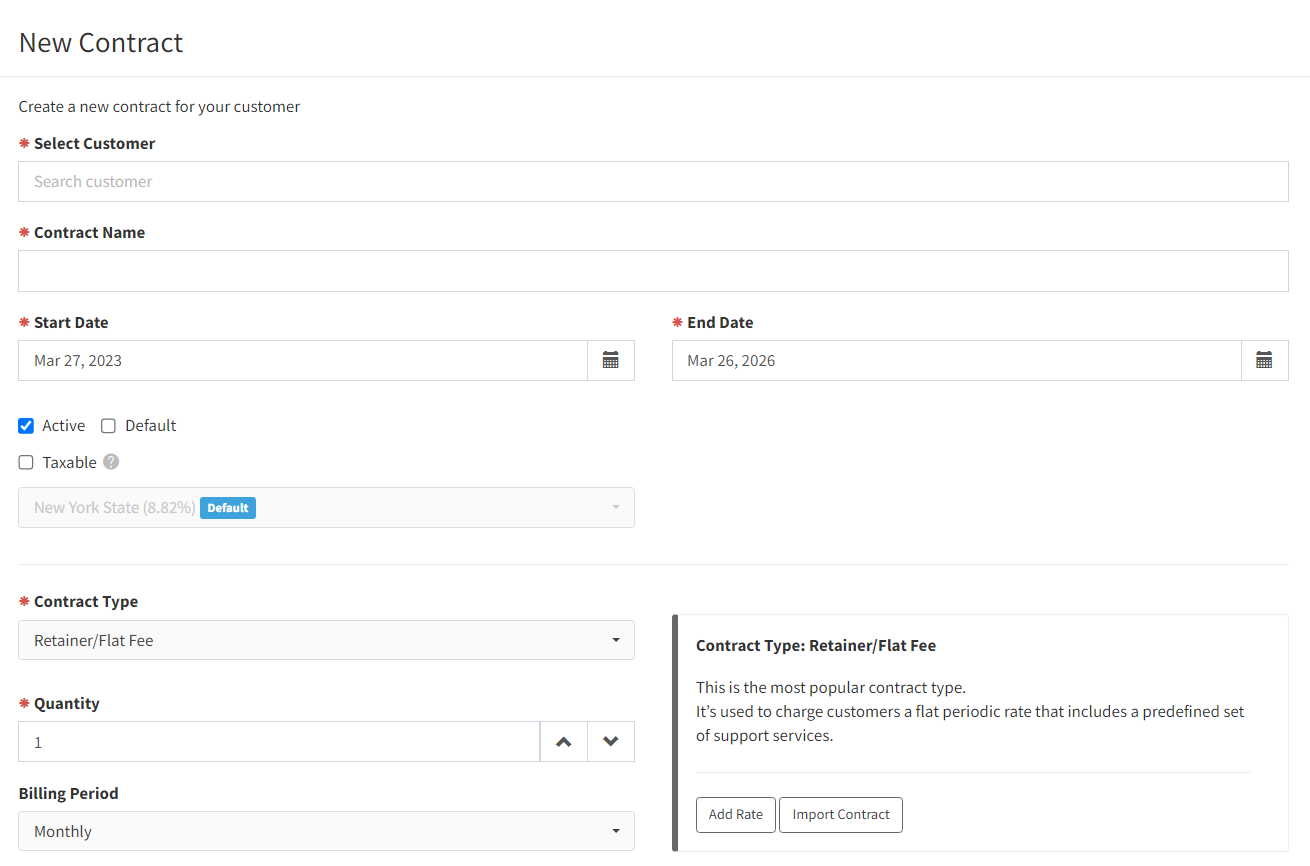Open the Start Date calendar picker
The height and width of the screenshot is (866, 1310).
coord(611,360)
